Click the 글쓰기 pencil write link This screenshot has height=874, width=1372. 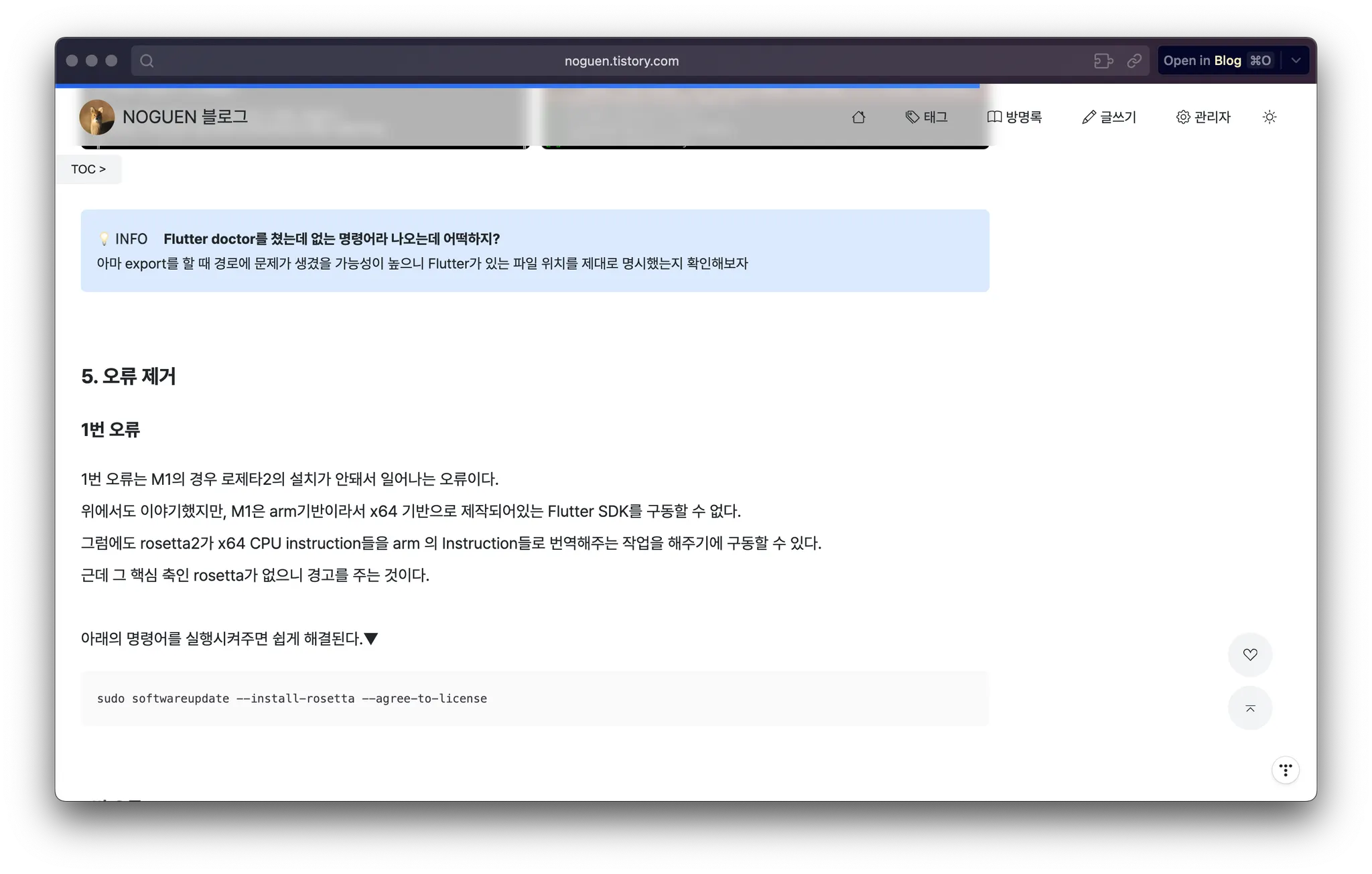tap(1109, 117)
